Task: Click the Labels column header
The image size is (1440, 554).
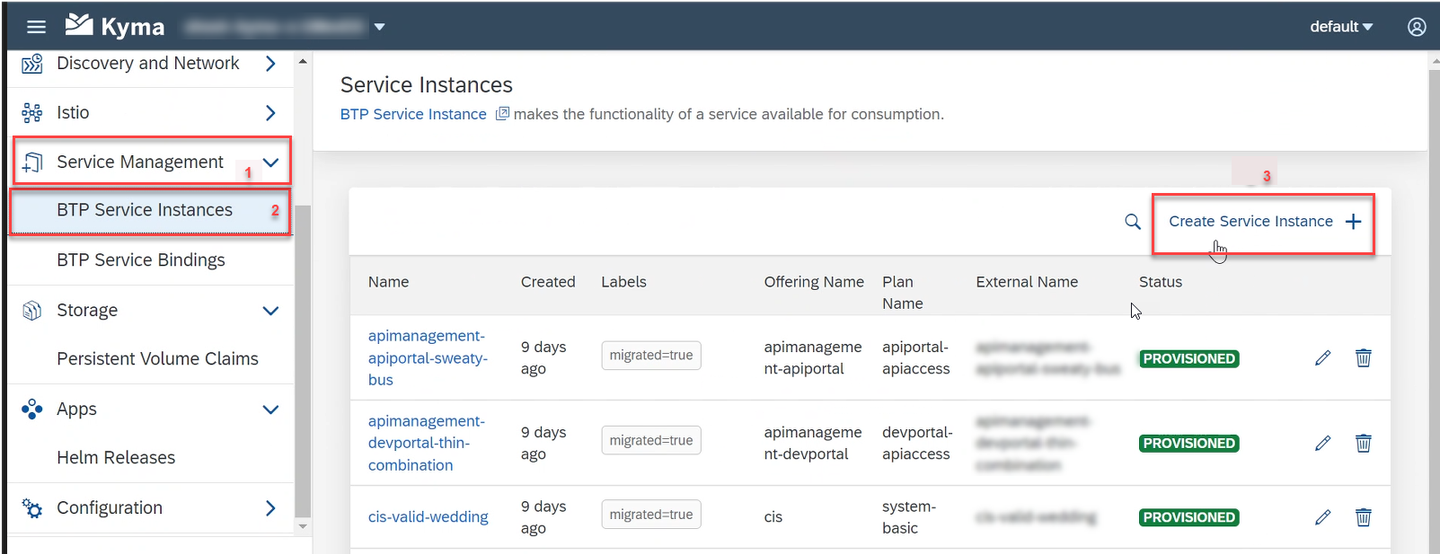Action: pyautogui.click(x=624, y=282)
